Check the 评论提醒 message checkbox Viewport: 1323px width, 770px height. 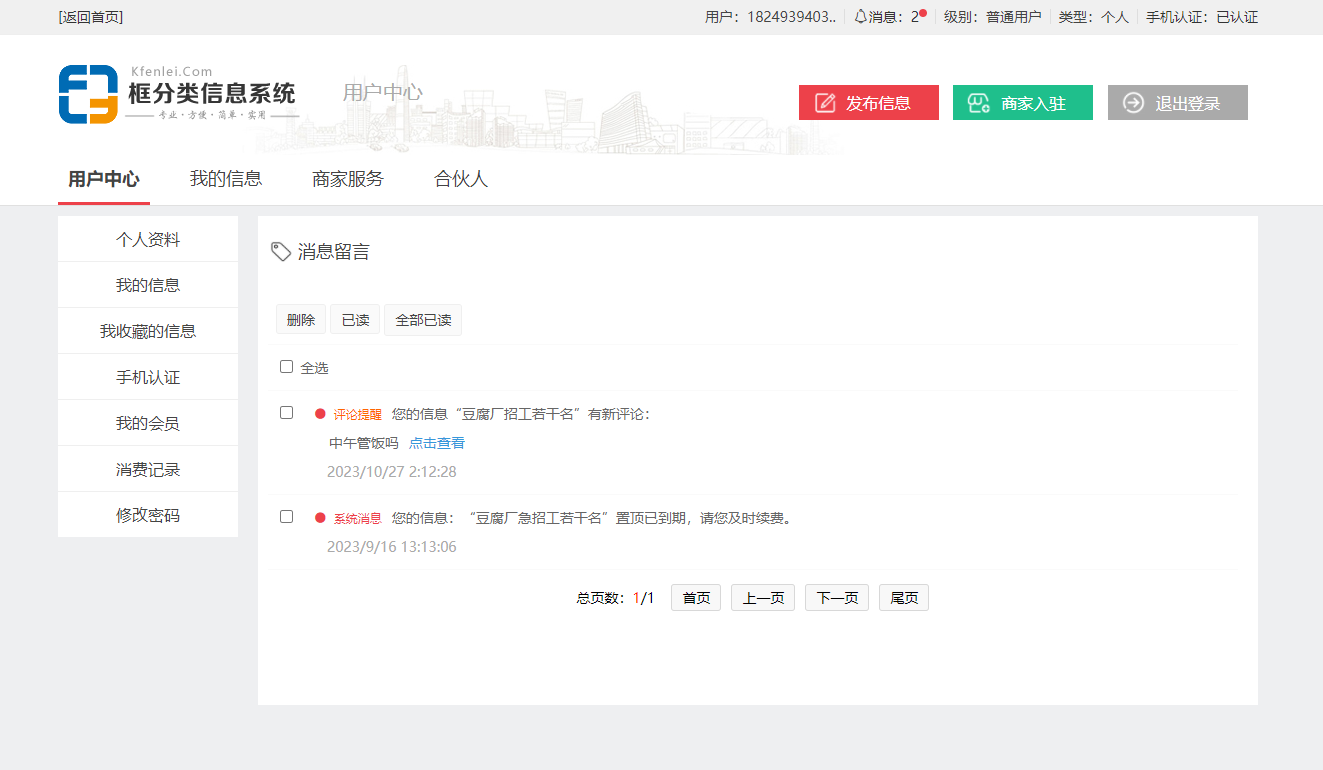coord(287,413)
